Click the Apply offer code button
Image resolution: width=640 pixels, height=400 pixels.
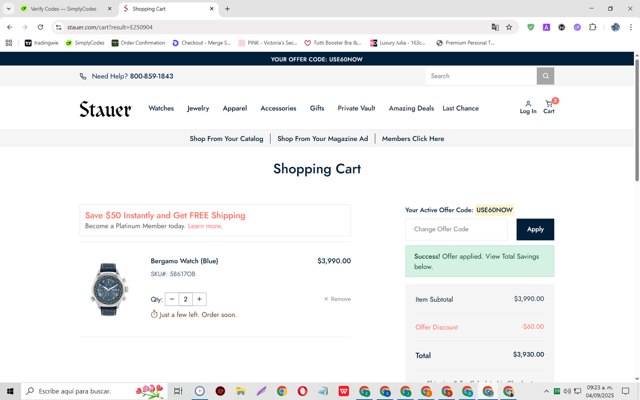535,229
